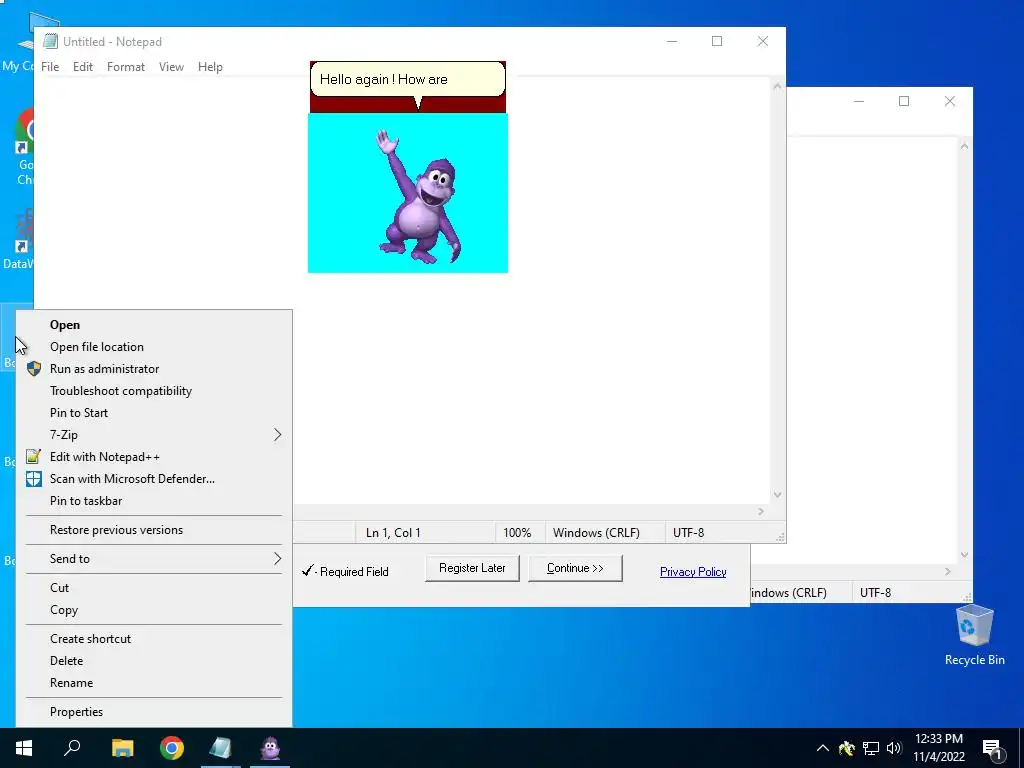This screenshot has width=1024, height=768.
Task: Click background Notepad scrollbar up arrow
Action: coord(965,146)
